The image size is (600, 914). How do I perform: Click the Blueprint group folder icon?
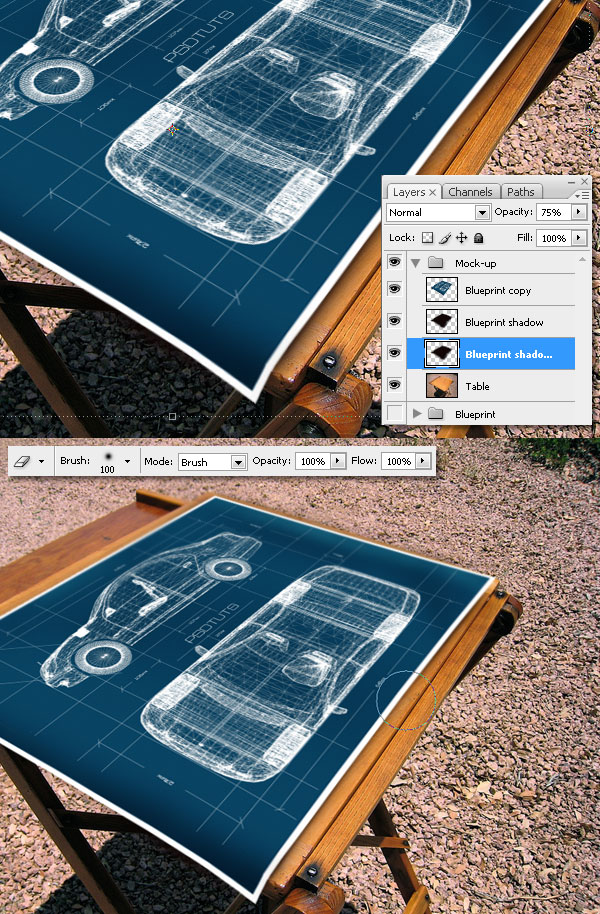coord(434,413)
